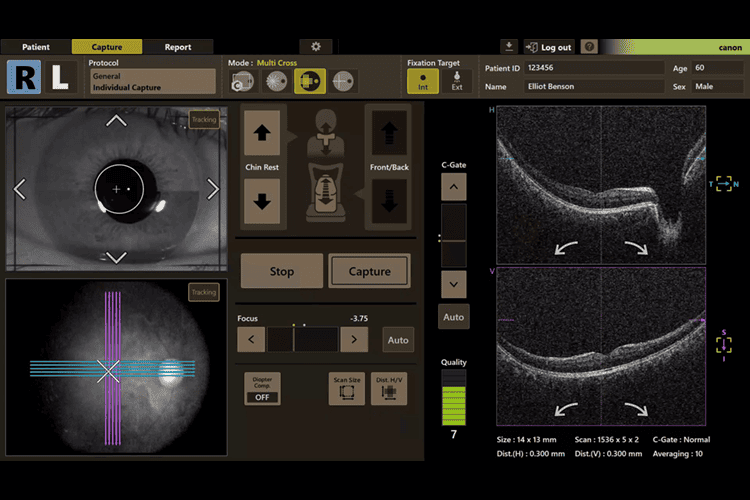This screenshot has width=750, height=500.
Task: Open the settings gear
Action: pos(316,47)
